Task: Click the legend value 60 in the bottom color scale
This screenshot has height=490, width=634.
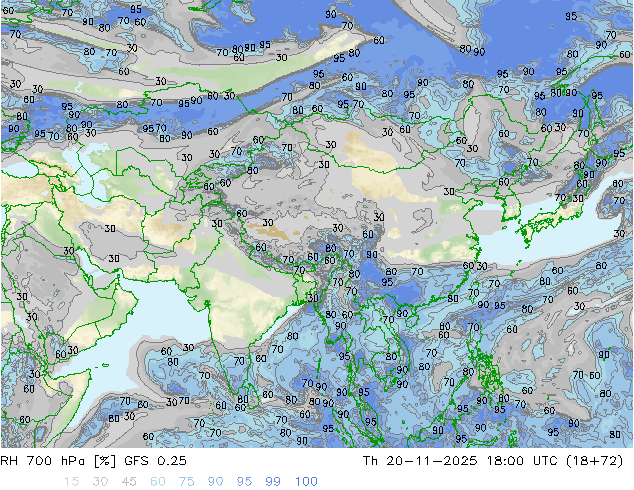Action: 158,482
